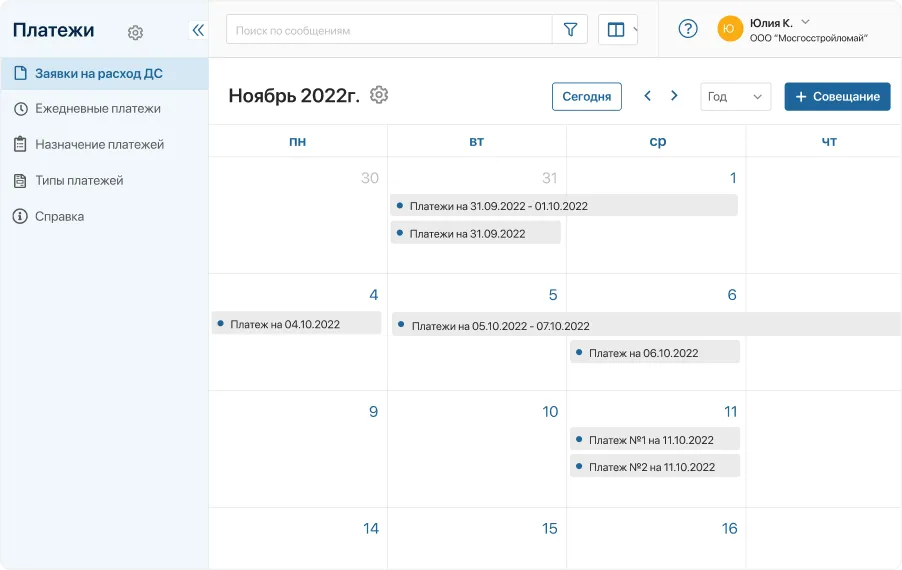Click the message search input field
Viewport: 902px width, 570px height.
(x=390, y=30)
